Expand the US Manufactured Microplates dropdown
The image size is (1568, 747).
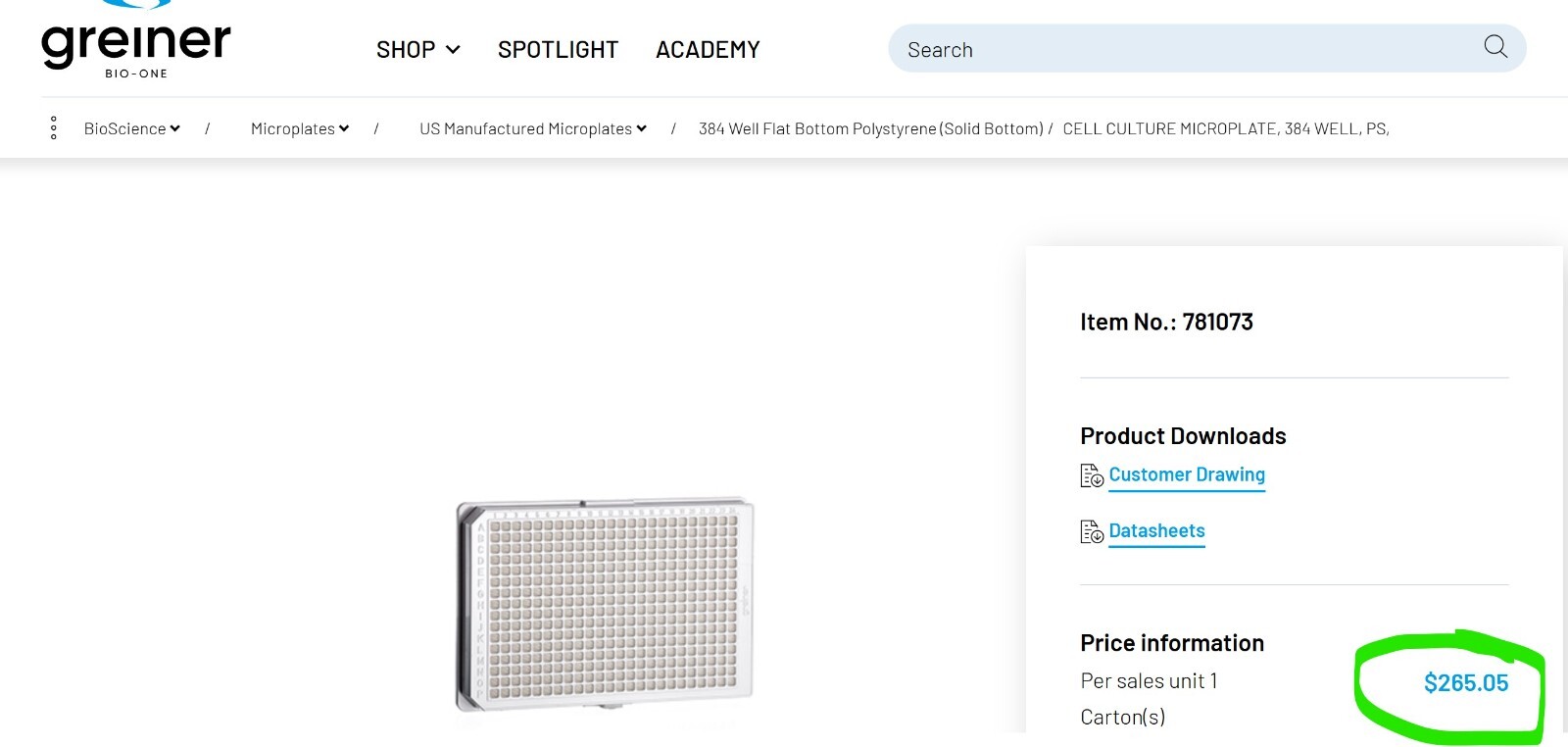point(641,128)
